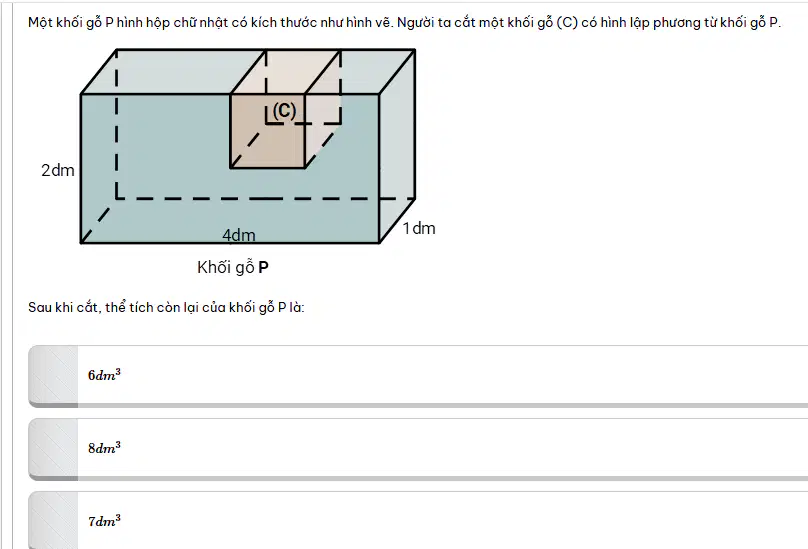Click the gray striped handle beside 6dm³
The width and height of the screenshot is (808, 549).
point(53,376)
